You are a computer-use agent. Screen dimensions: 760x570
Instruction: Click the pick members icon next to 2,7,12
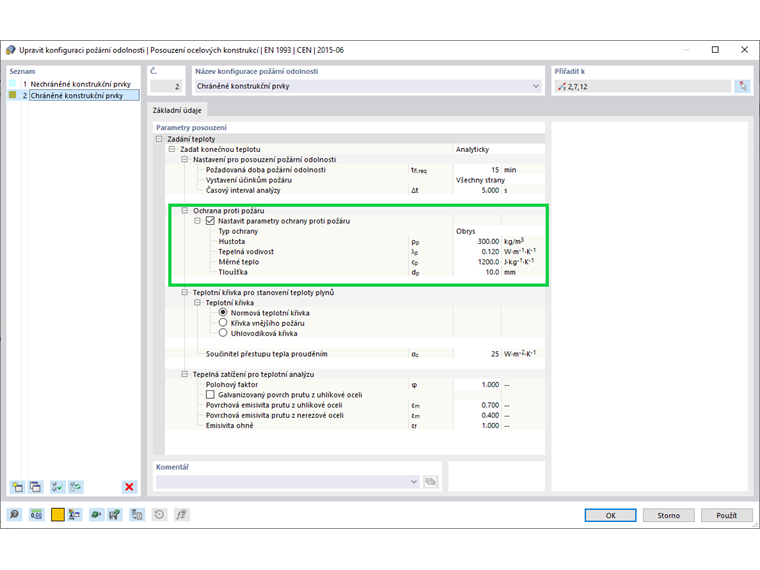click(x=743, y=86)
